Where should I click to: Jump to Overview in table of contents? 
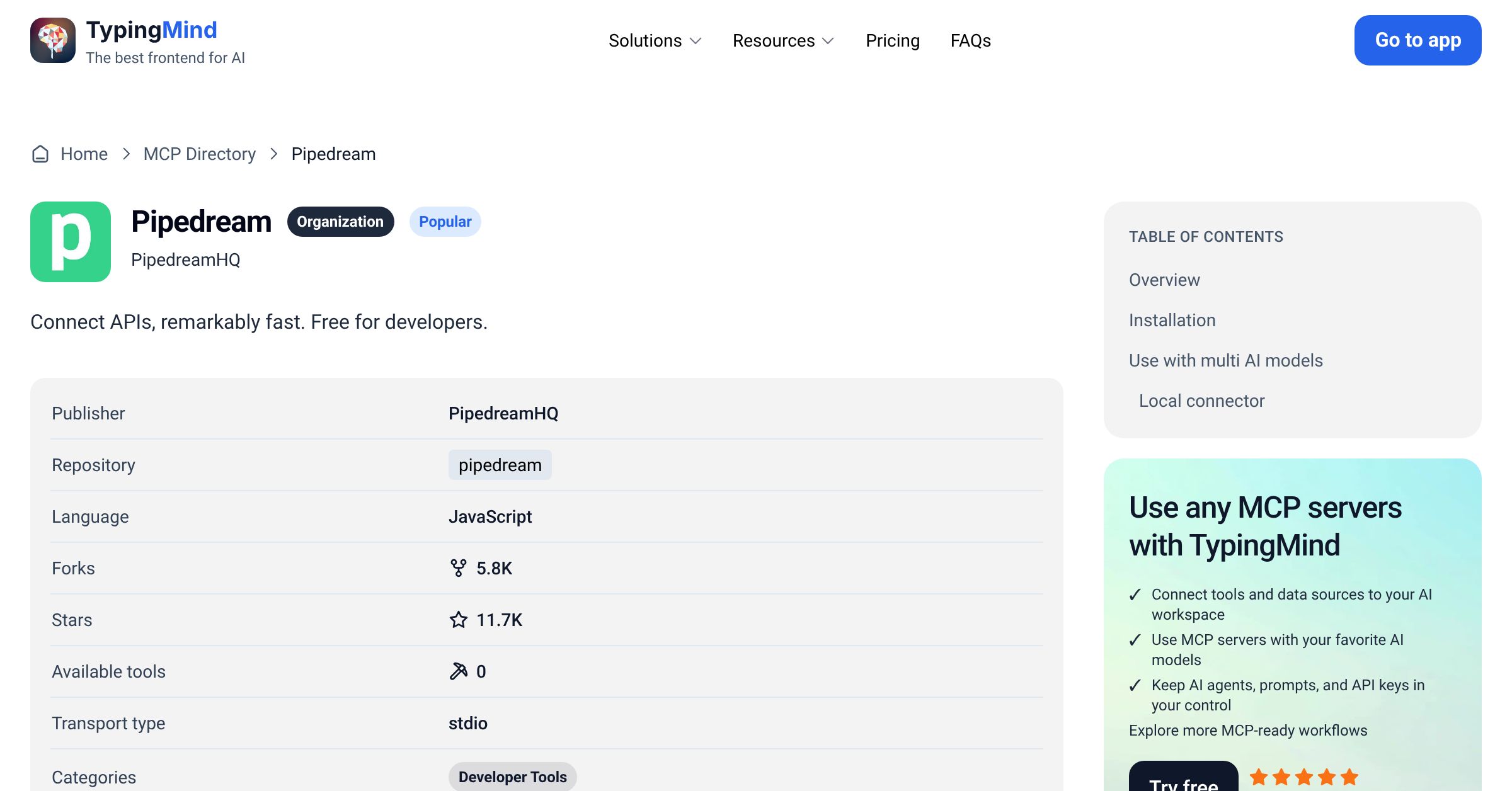point(1164,280)
